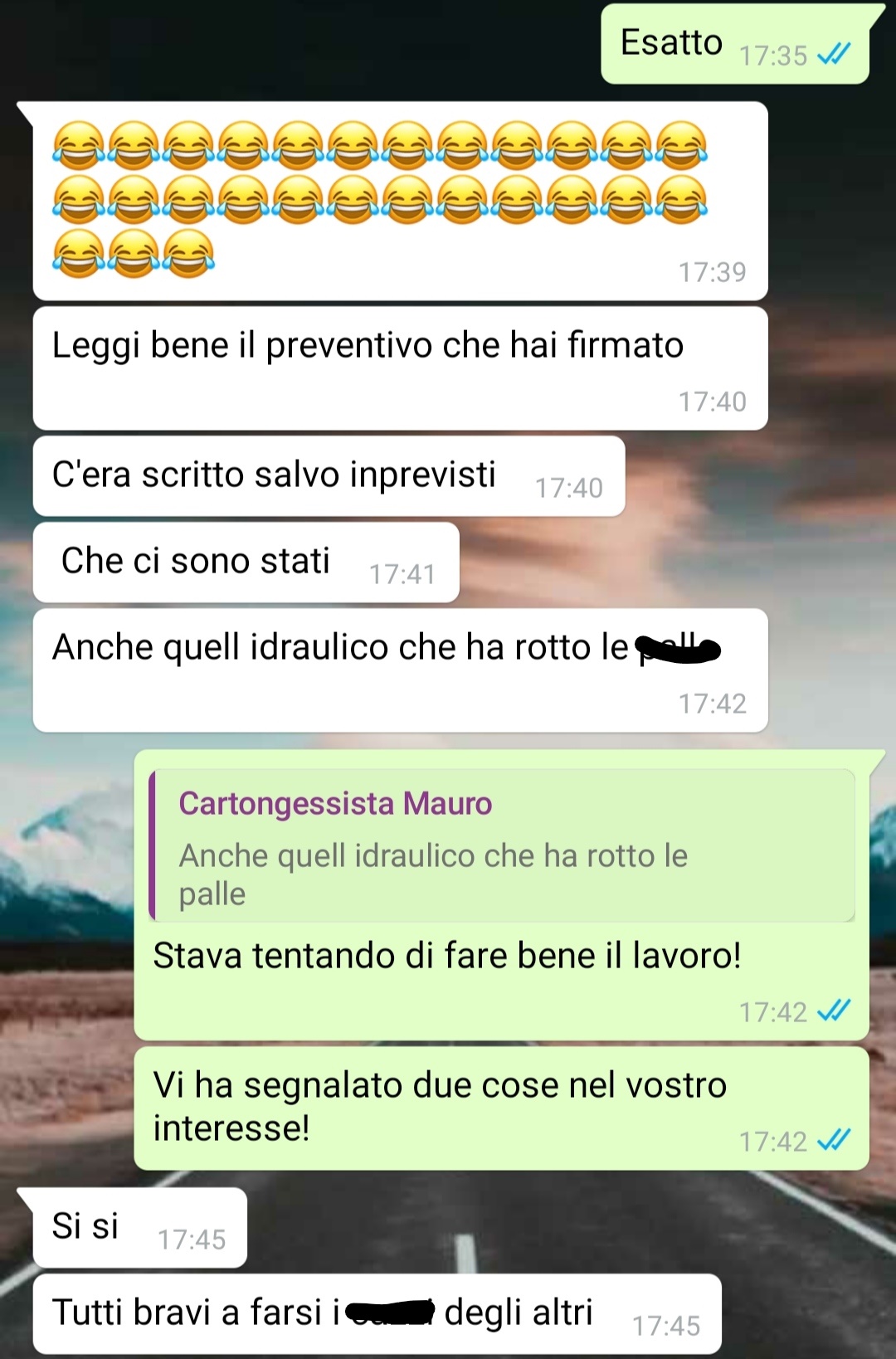Tap message 'Vi ha segnalato due cose'

[x=501, y=1108]
